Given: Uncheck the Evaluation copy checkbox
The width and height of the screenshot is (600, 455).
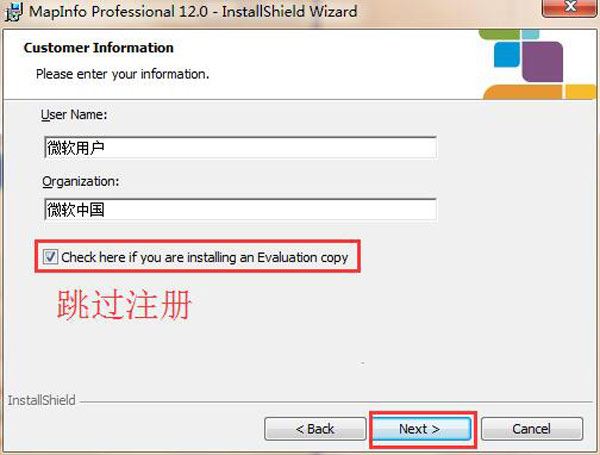Looking at the screenshot, I should (50, 257).
